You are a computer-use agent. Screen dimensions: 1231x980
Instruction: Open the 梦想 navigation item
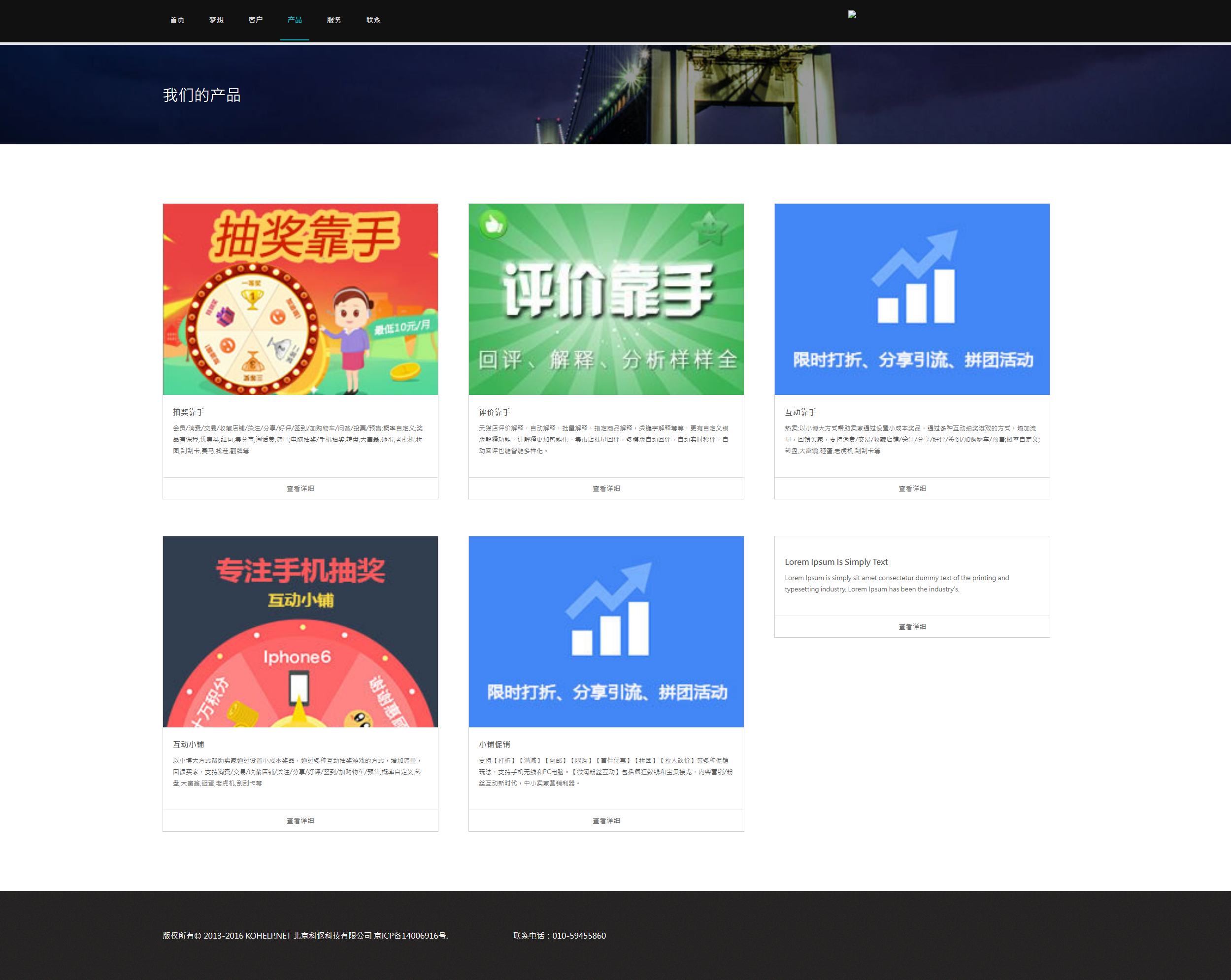pyautogui.click(x=216, y=19)
